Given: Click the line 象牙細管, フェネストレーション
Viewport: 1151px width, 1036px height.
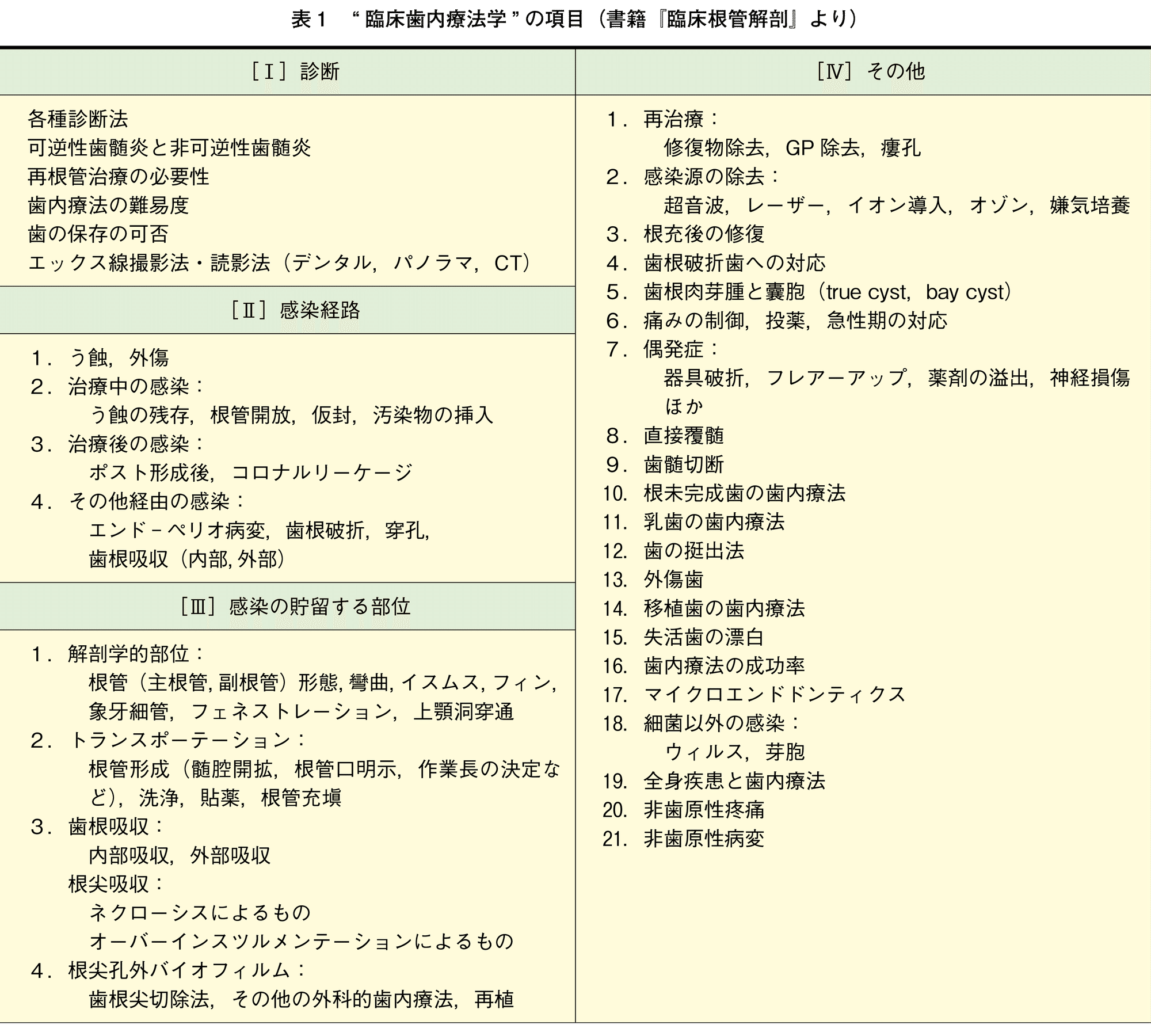Looking at the screenshot, I should point(302,712).
